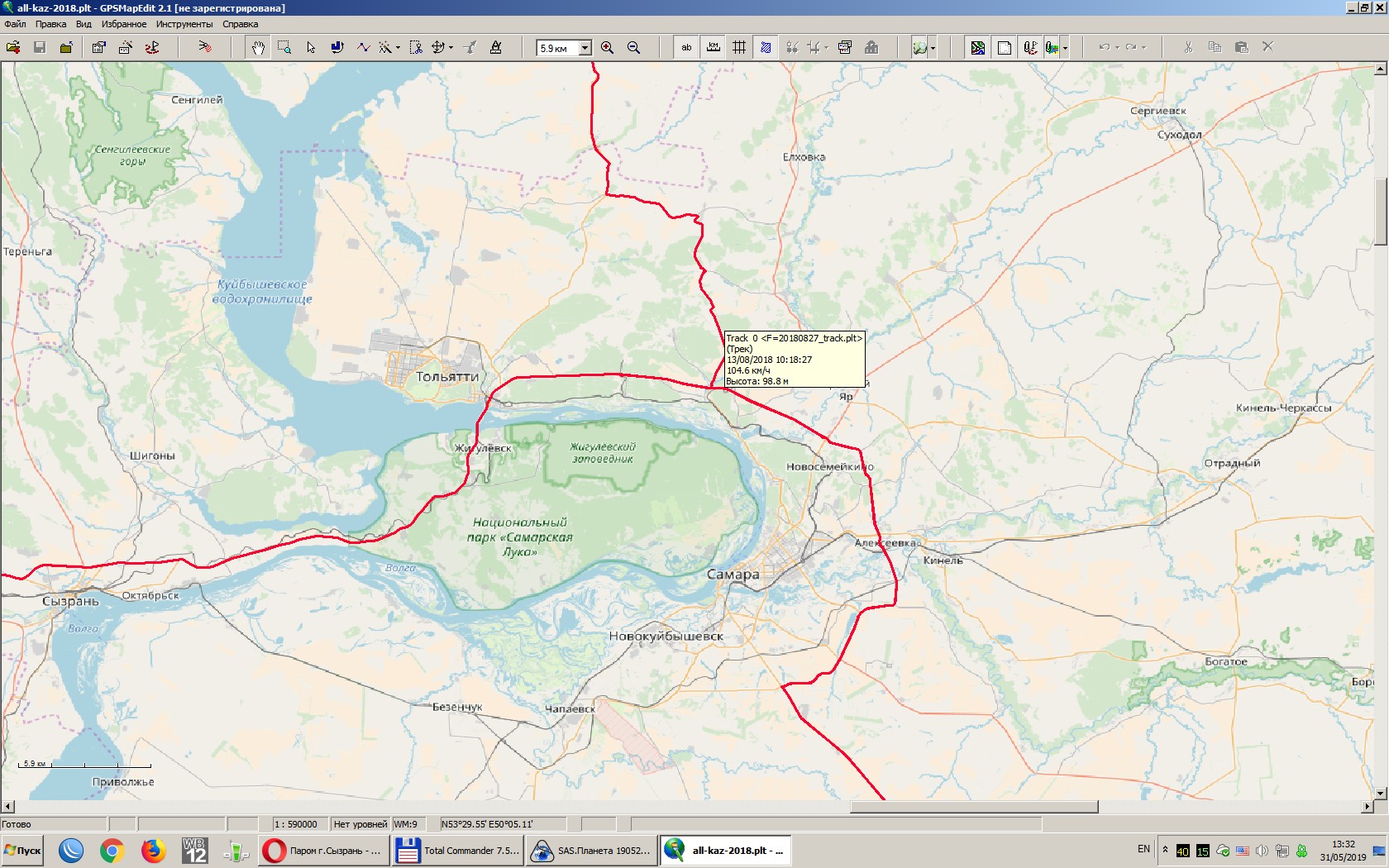Click the zoom in magnifier icon
The width and height of the screenshot is (1389, 868).
coord(607,47)
